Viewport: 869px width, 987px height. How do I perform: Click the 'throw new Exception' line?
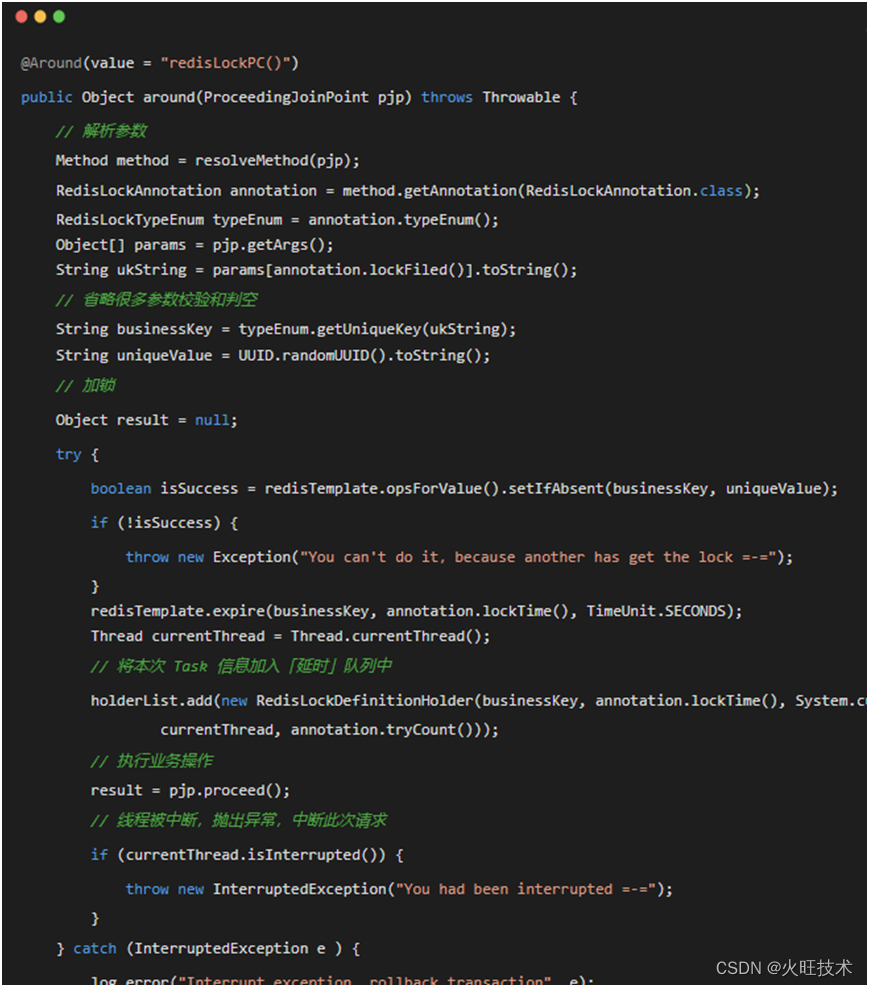click(x=459, y=558)
